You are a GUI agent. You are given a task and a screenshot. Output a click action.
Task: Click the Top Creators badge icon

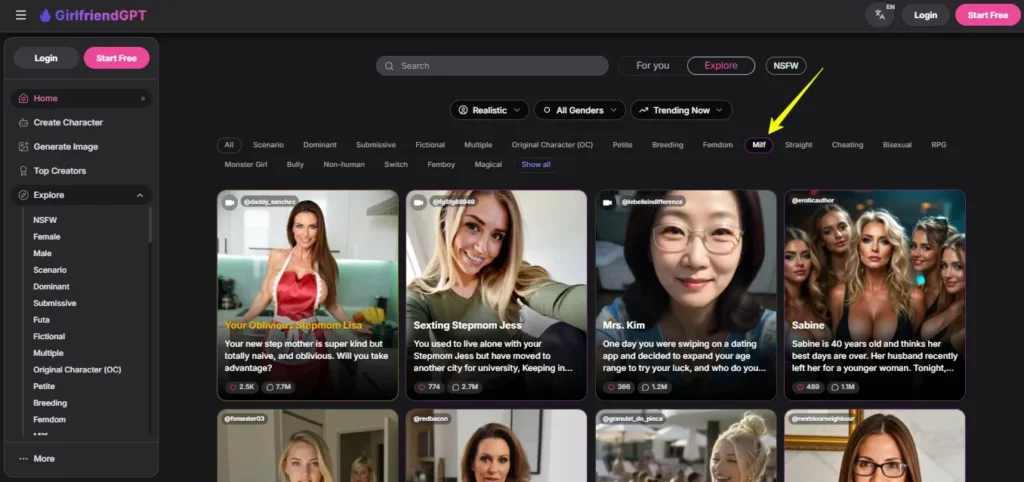[x=24, y=171]
